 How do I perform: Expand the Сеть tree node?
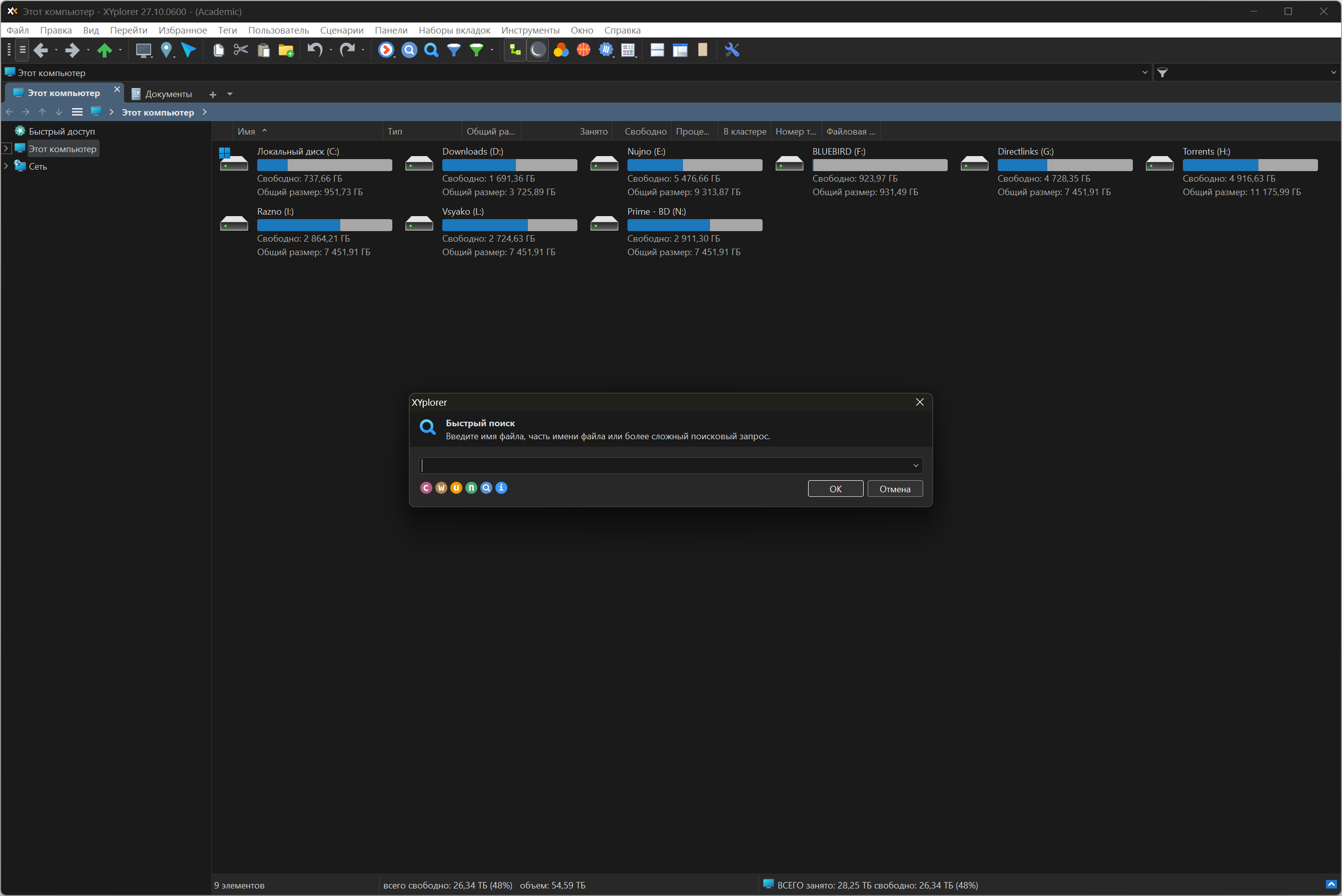tap(6, 166)
